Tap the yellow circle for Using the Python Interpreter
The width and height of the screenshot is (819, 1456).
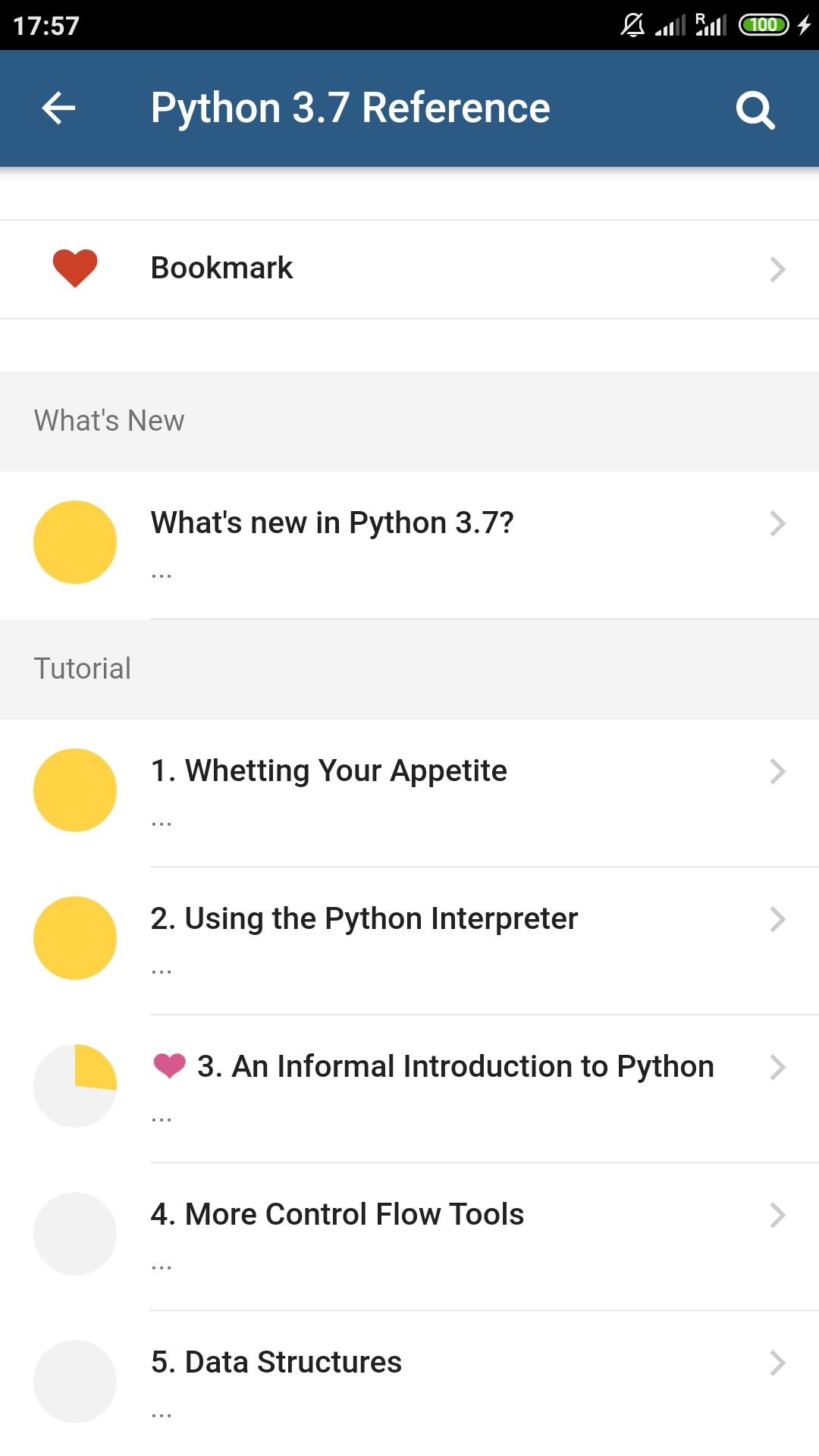coord(75,938)
